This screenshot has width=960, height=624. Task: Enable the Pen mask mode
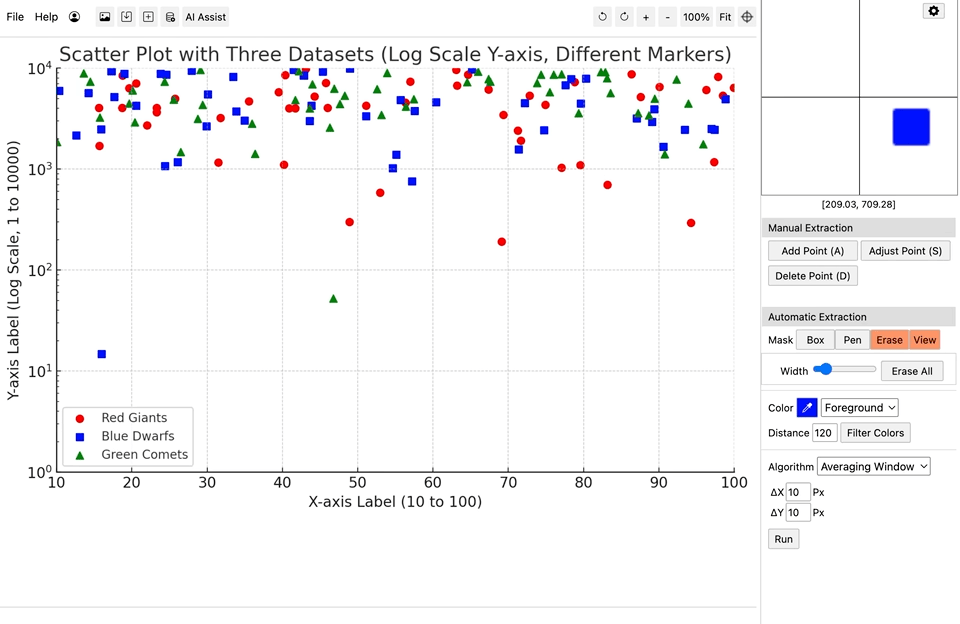click(852, 340)
